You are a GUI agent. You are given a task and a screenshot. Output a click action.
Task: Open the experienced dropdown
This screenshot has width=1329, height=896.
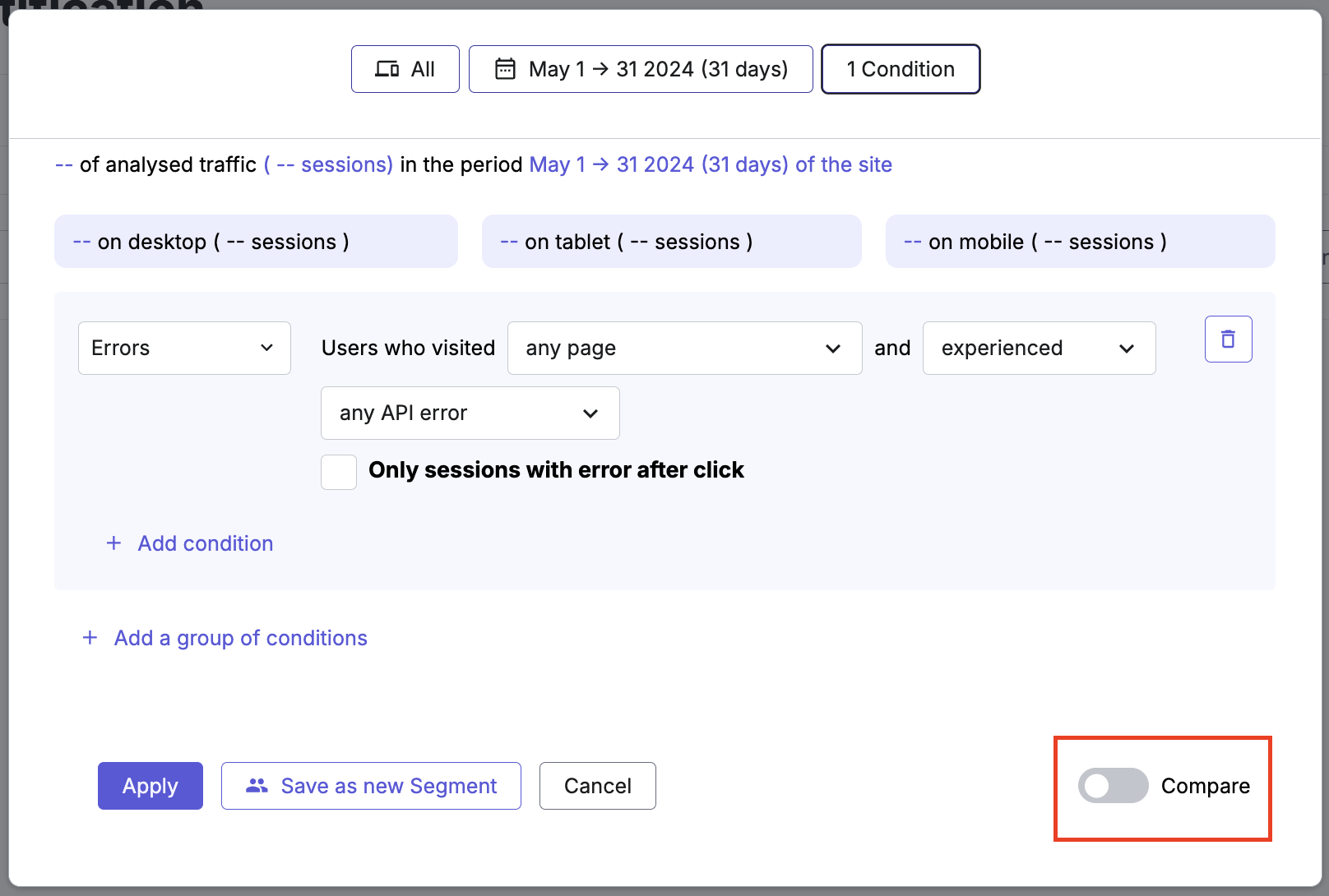(x=1039, y=348)
